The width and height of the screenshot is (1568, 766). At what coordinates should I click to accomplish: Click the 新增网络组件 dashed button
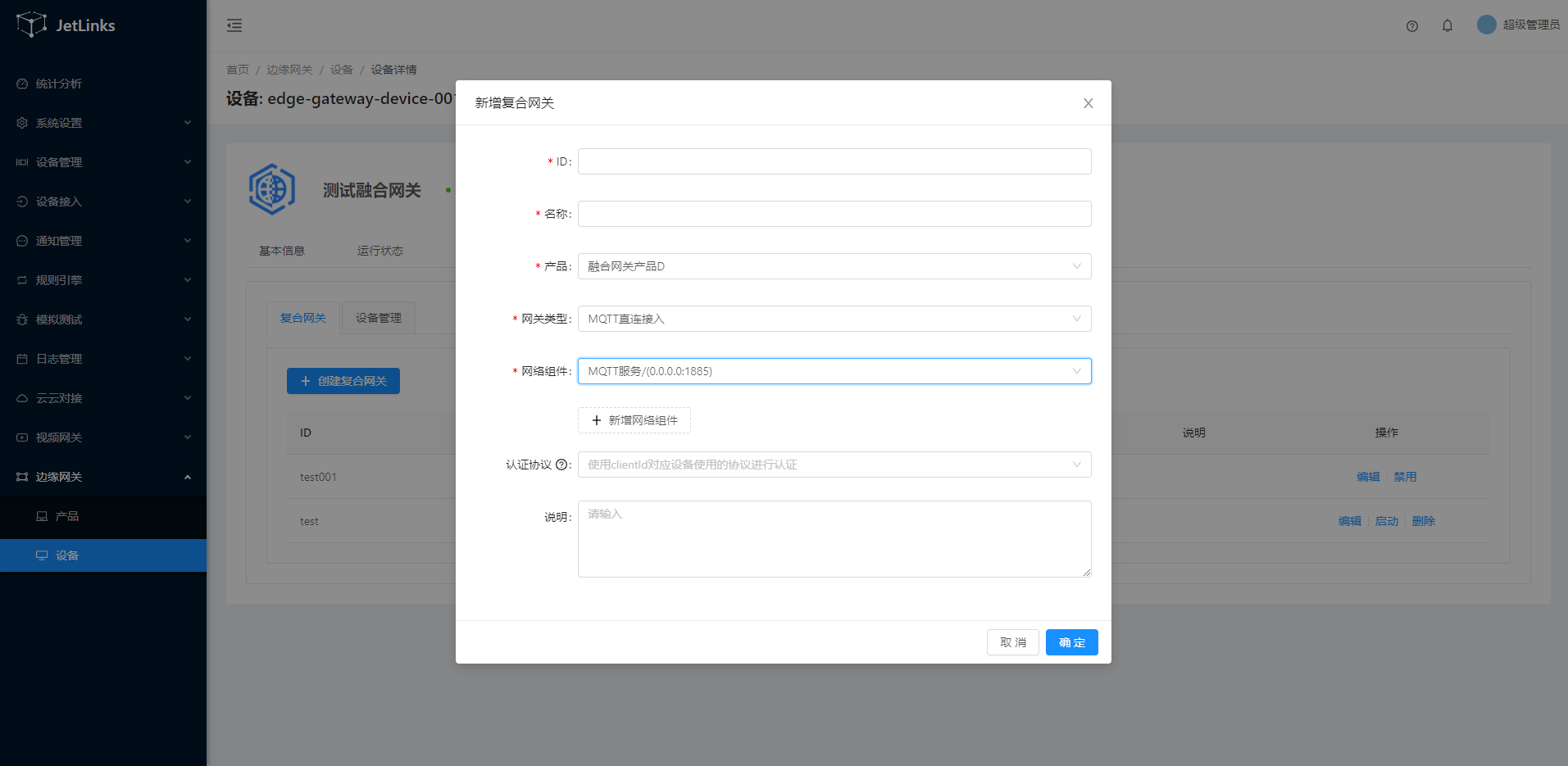(634, 420)
